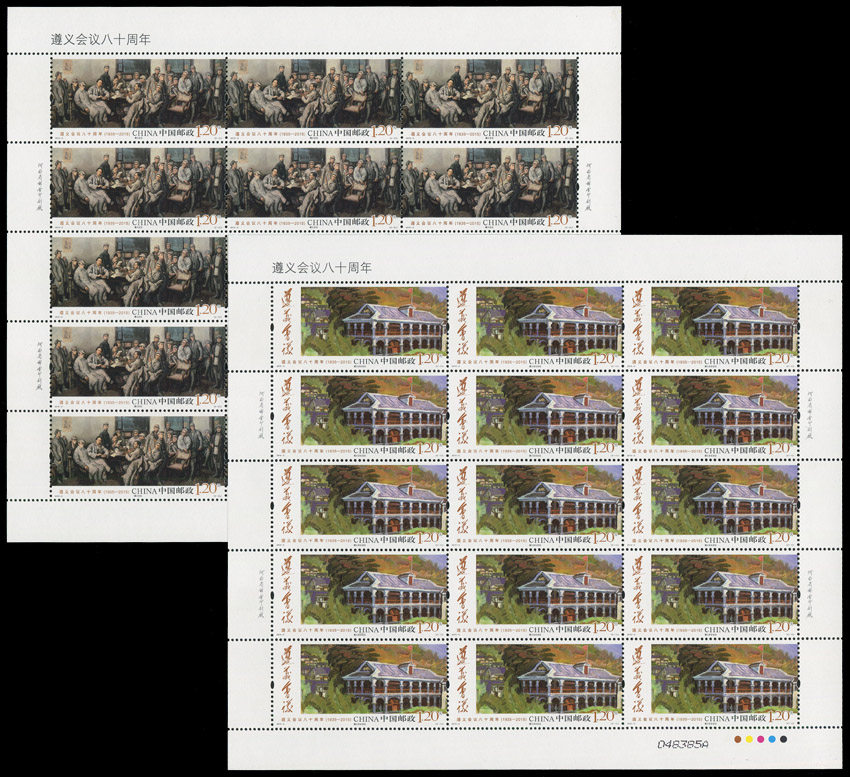Select the top-left stamp of the building sheet
Viewport: 850px width, 777px height.
pos(359,326)
